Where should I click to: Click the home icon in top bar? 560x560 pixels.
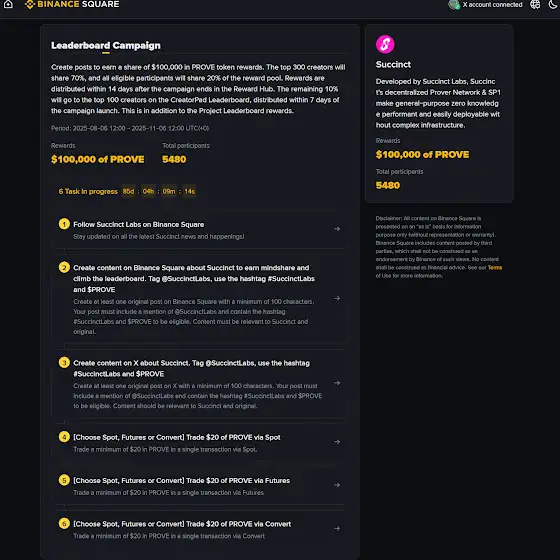coord(8,4)
